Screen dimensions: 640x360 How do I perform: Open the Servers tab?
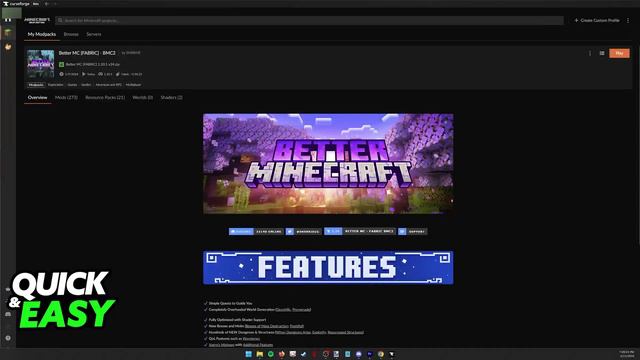point(93,34)
